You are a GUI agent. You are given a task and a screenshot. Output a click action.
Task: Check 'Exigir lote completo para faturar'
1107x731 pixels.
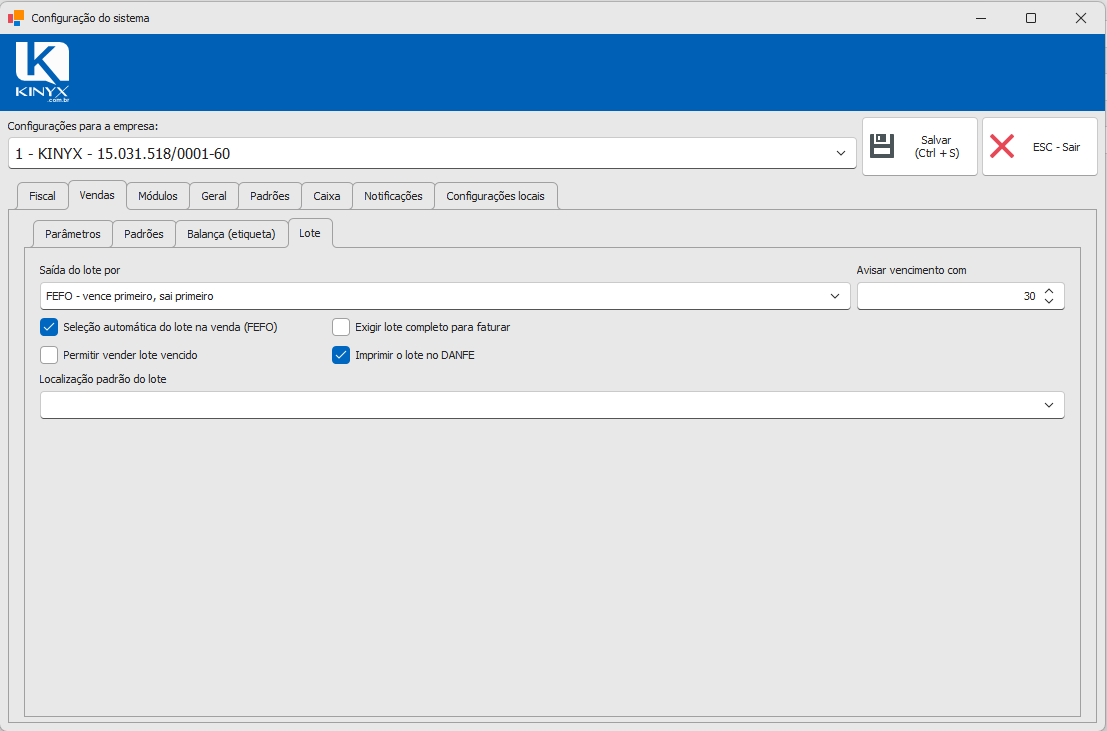[x=341, y=327]
